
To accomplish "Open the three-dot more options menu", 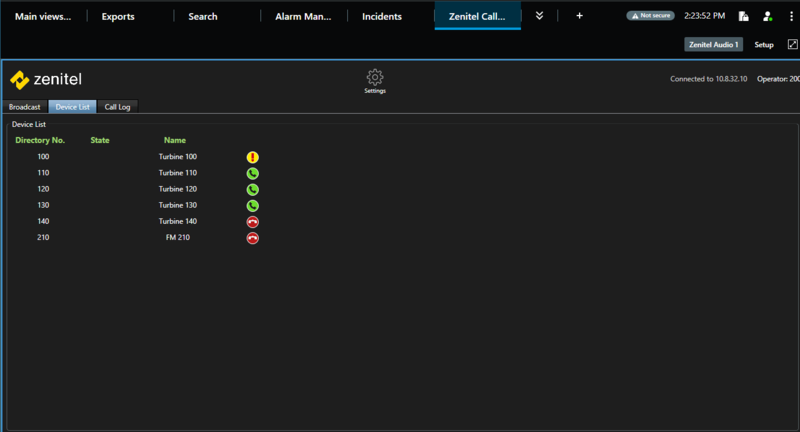I will click(790, 16).
